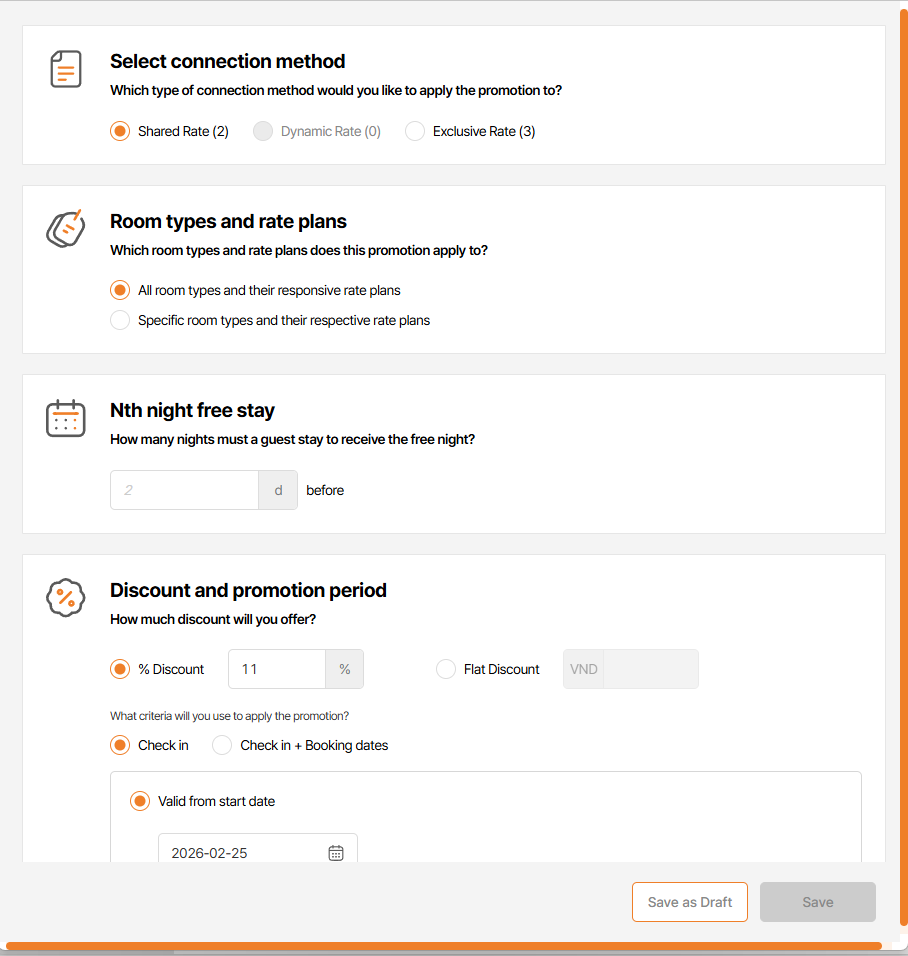
Task: Choose Specific room types and rate plans
Action: [120, 320]
